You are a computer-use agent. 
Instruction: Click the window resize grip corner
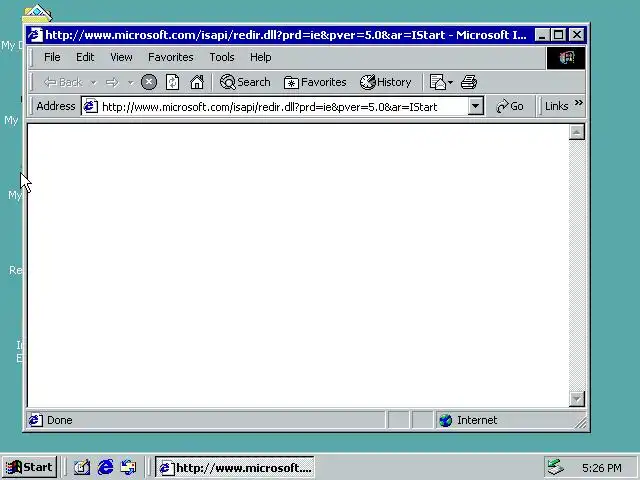(x=580, y=422)
